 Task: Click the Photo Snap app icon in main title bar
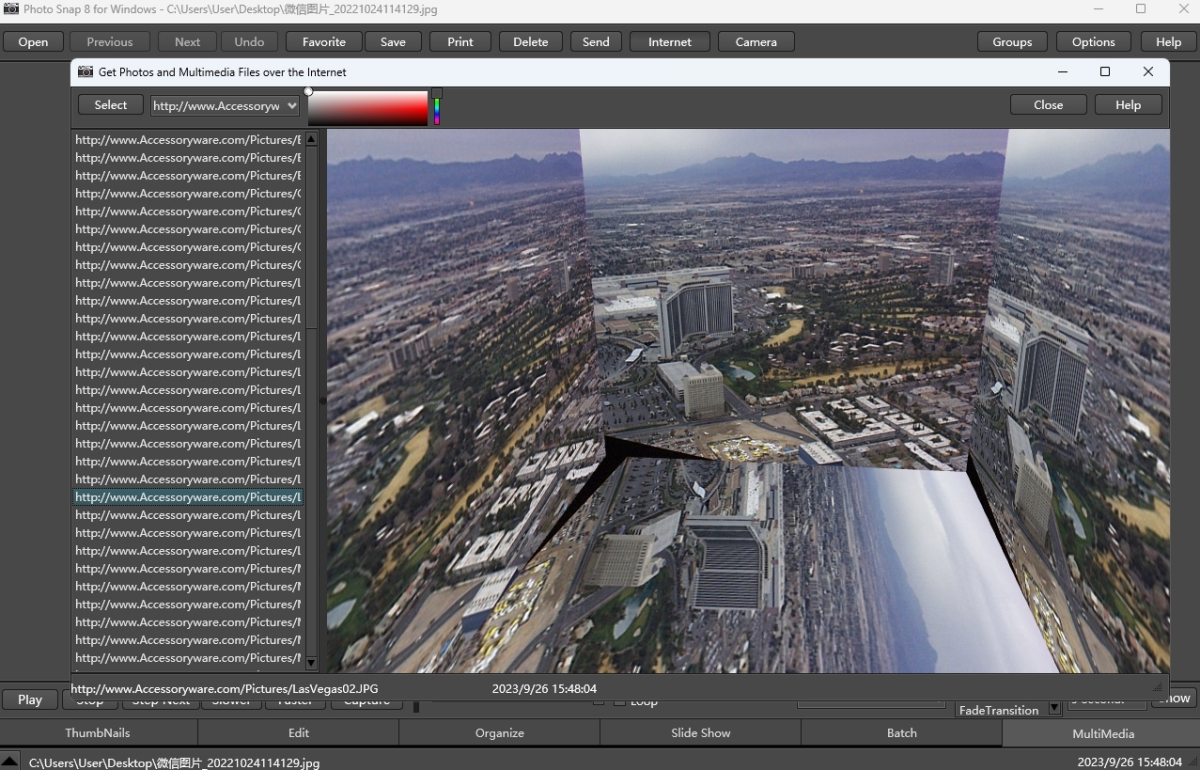coord(11,9)
